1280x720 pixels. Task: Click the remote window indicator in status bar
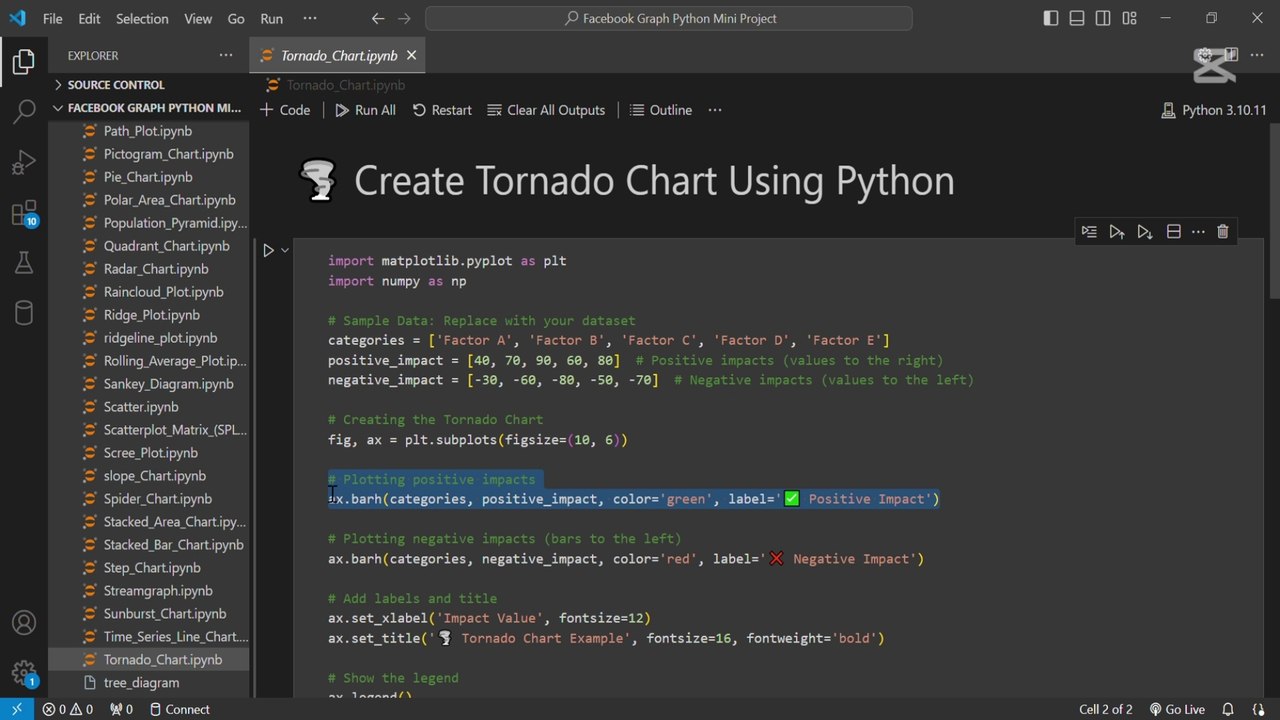pyautogui.click(x=16, y=709)
